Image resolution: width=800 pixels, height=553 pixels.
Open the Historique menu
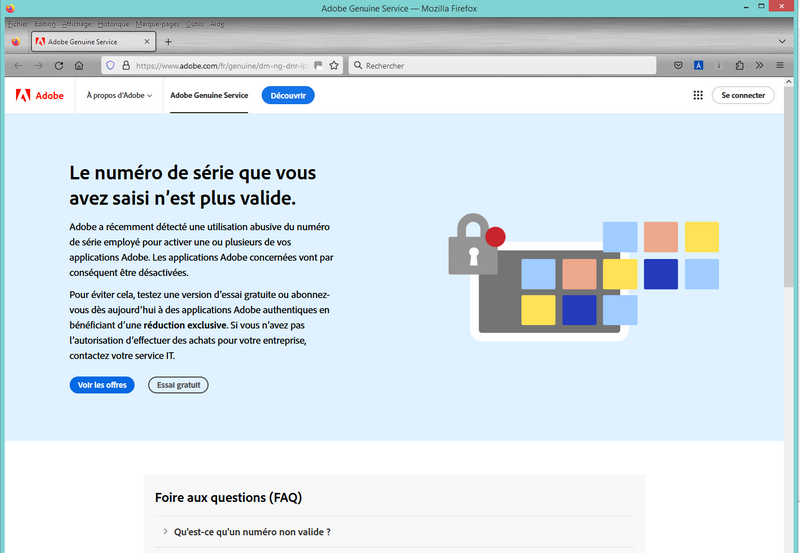[x=113, y=24]
